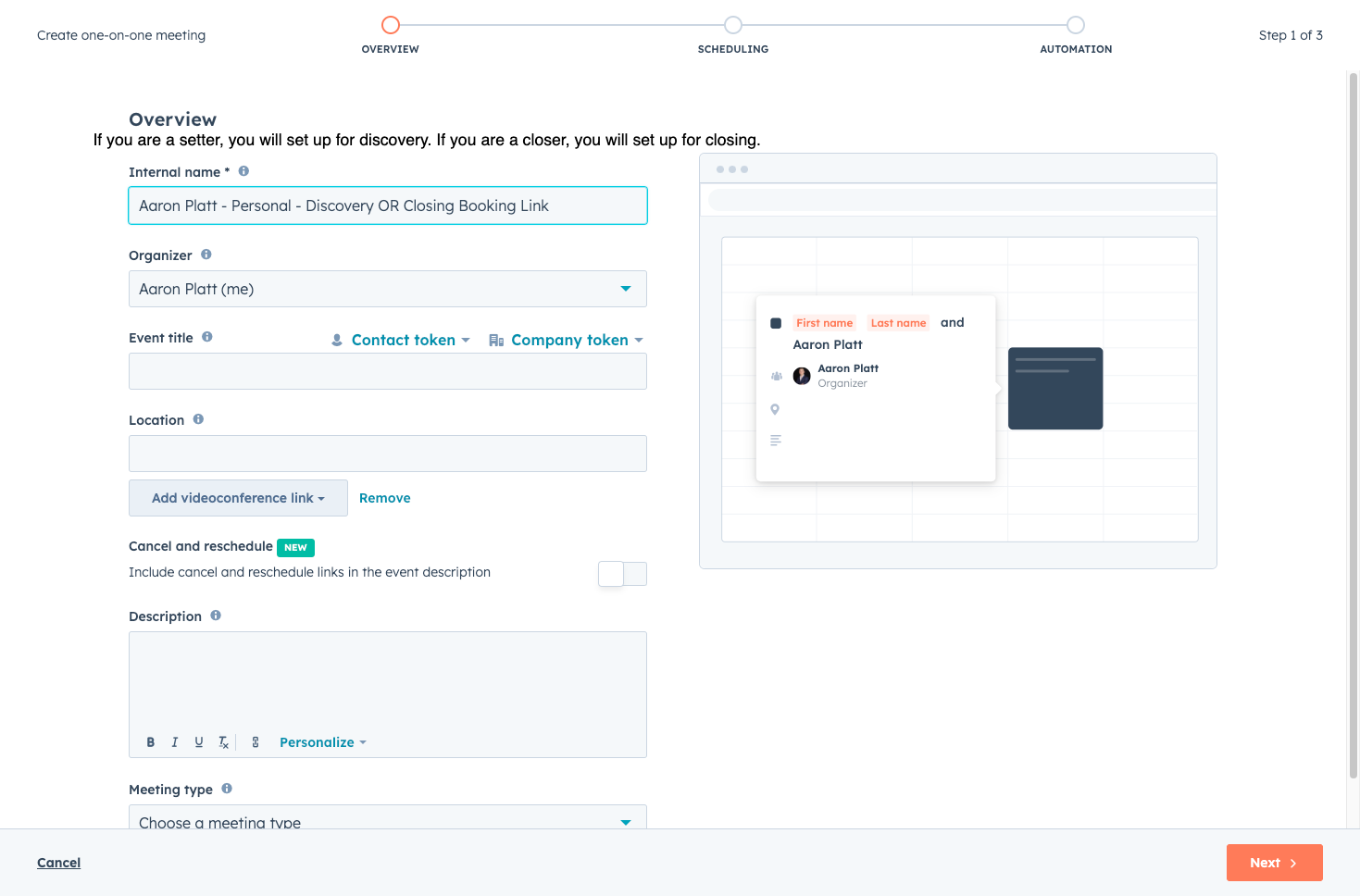Click into the Description text area
Image resolution: width=1360 pixels, height=896 pixels.
click(x=388, y=680)
